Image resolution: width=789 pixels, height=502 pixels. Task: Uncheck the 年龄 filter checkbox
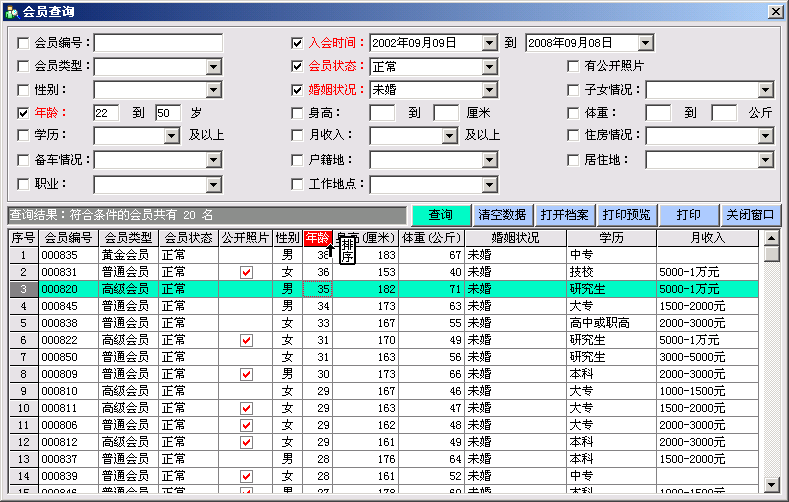(x=24, y=112)
